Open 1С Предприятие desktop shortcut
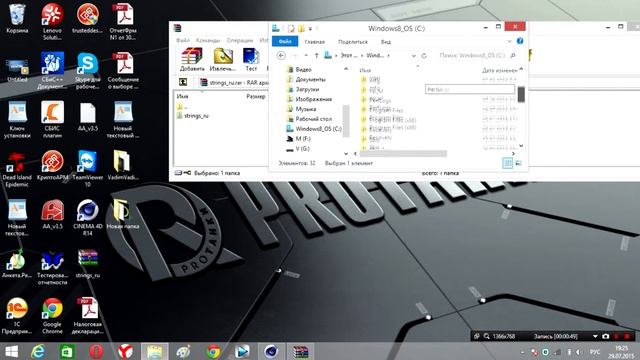Screen dimensions: 640x360 coord(17,316)
